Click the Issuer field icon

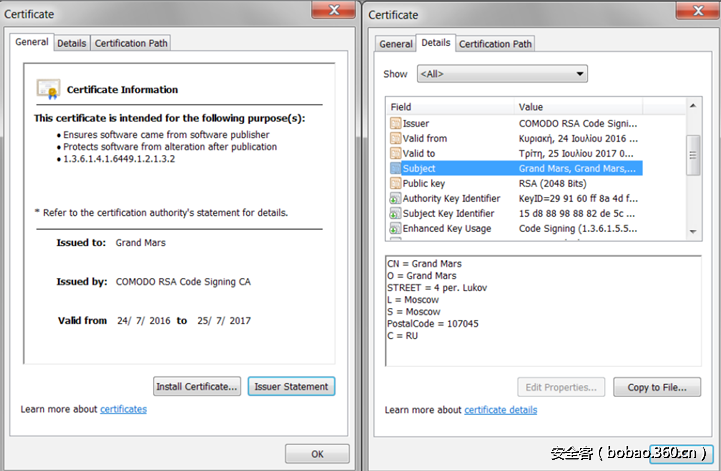pos(395,123)
